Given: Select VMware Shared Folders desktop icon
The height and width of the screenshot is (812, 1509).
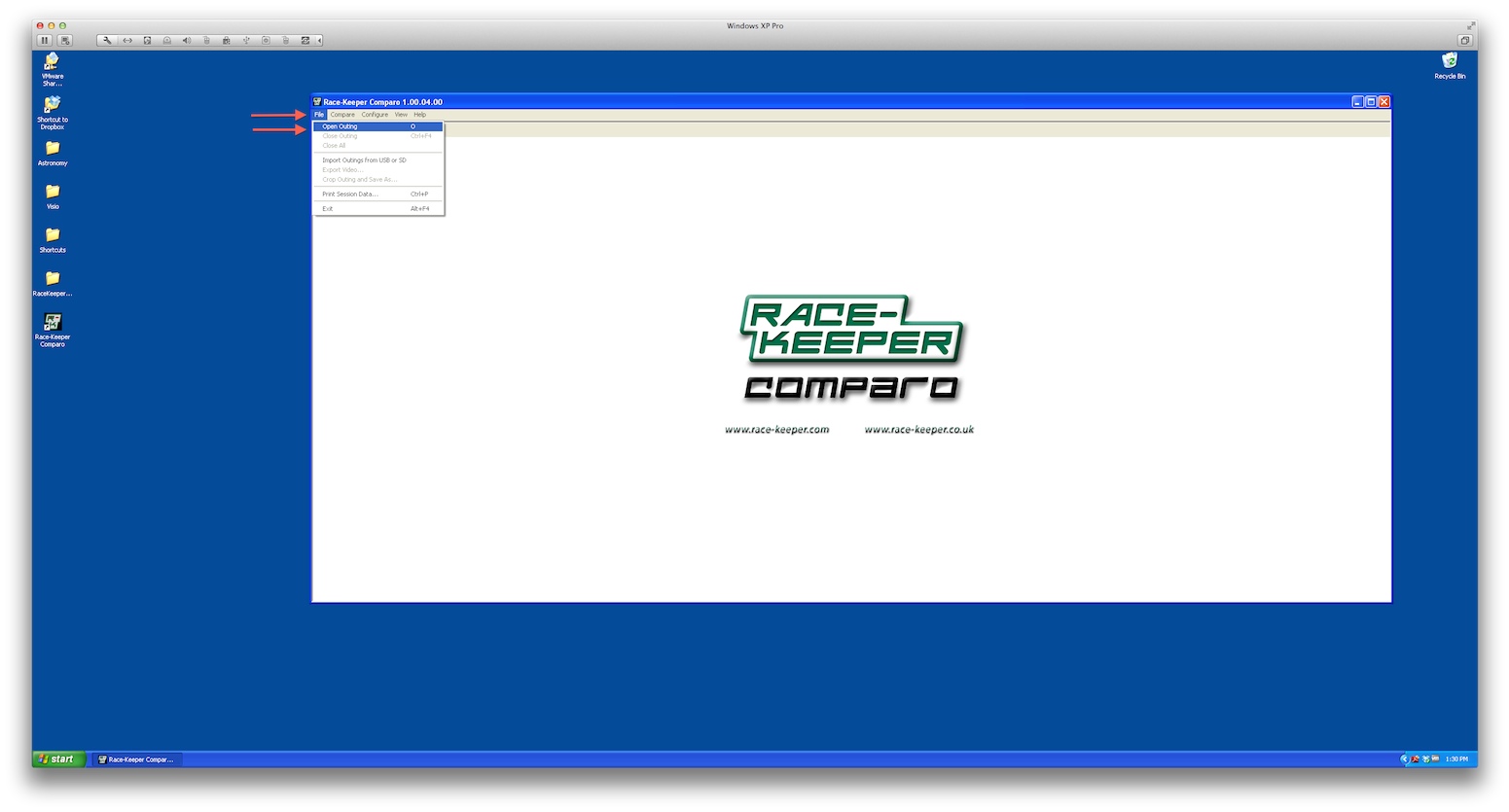Looking at the screenshot, I should coord(53,69).
